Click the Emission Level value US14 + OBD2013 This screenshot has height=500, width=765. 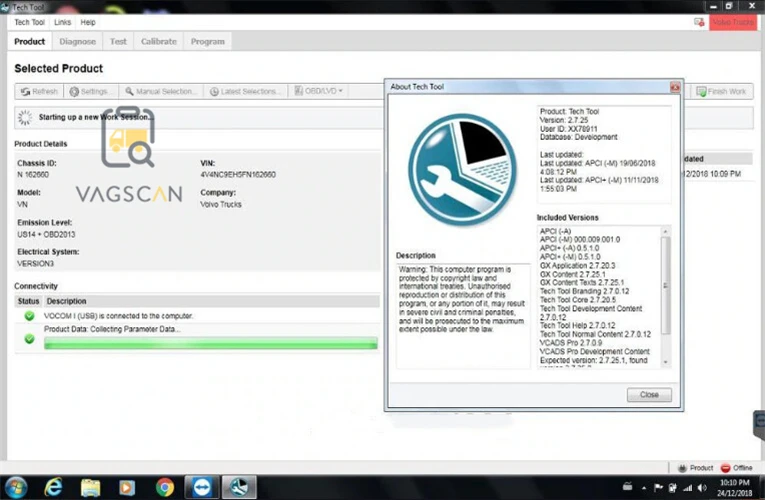[46, 234]
